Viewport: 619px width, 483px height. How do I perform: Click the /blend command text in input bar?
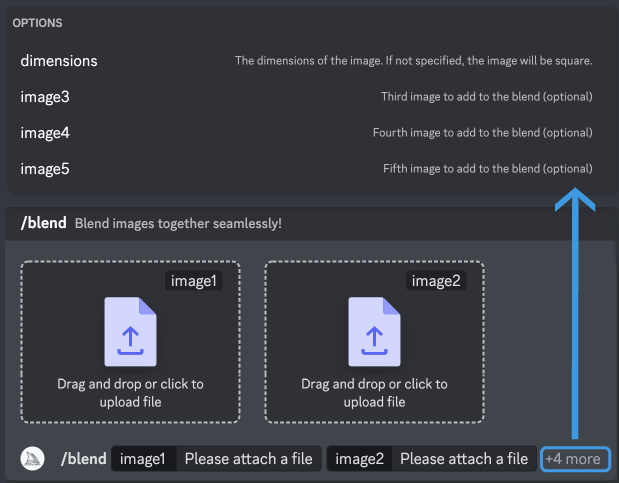(x=84, y=459)
